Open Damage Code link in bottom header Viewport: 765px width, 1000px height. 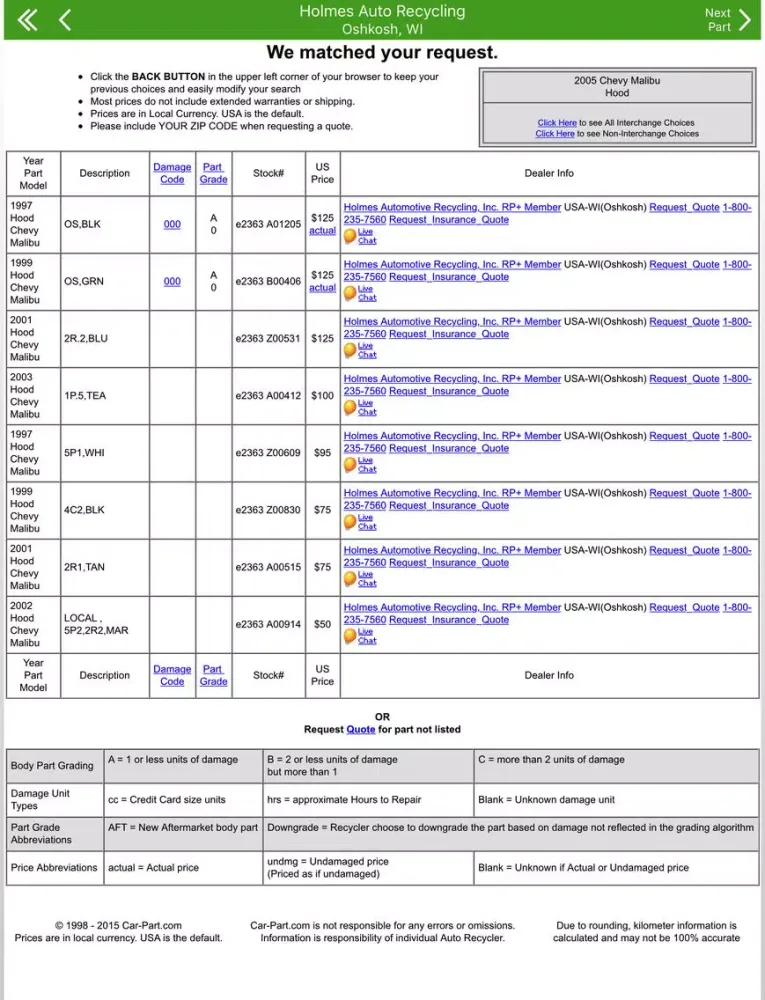[172, 675]
